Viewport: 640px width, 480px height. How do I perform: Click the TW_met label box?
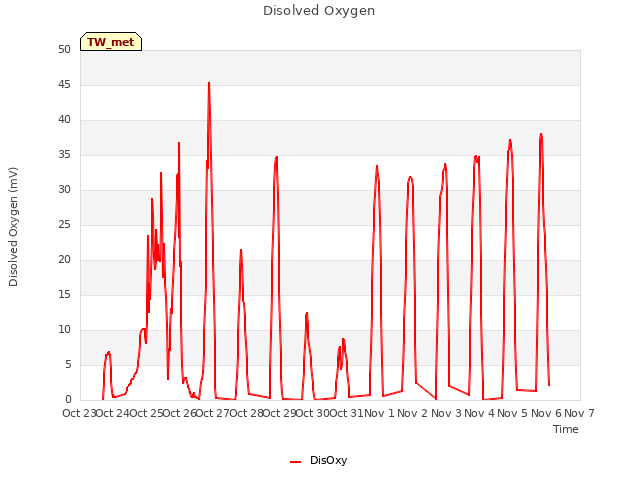111,42
